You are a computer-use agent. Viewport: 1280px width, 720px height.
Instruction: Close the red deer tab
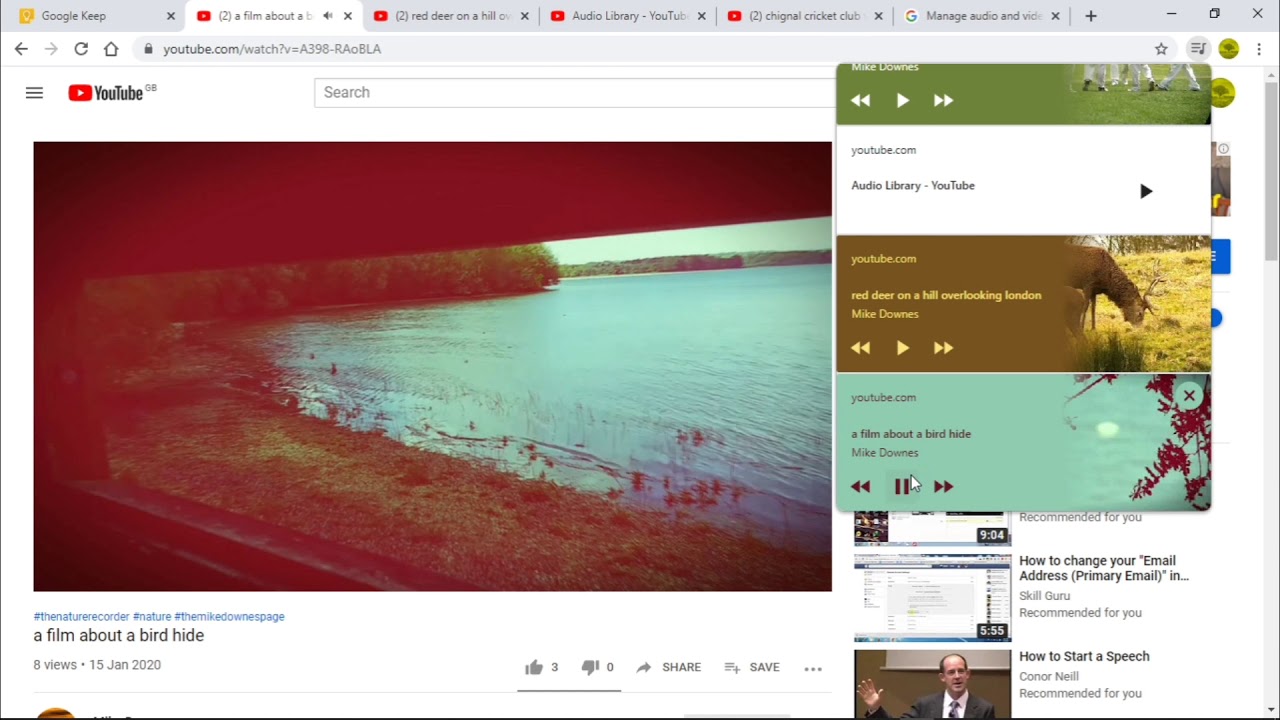pyautogui.click(x=524, y=16)
